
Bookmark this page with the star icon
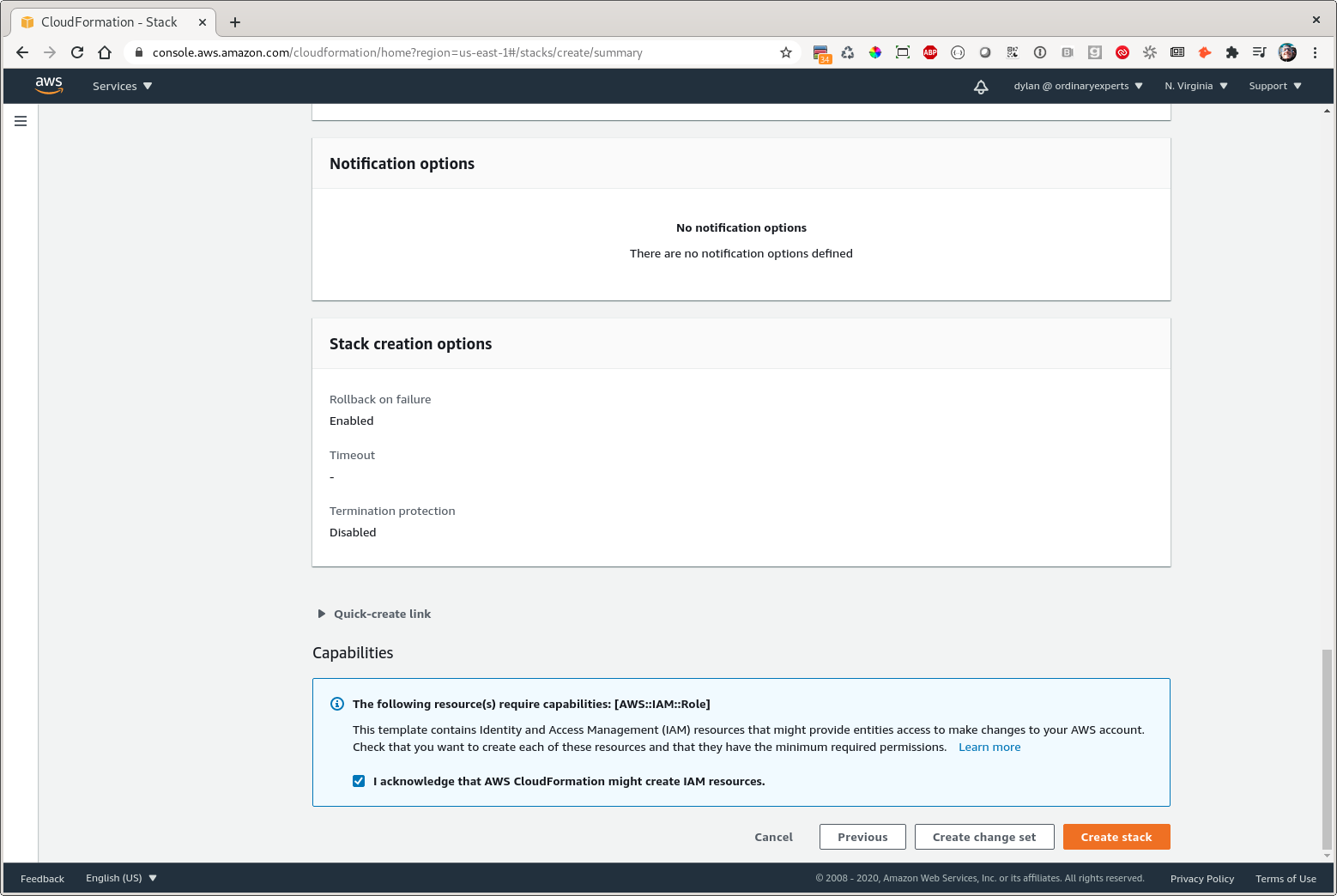click(785, 52)
